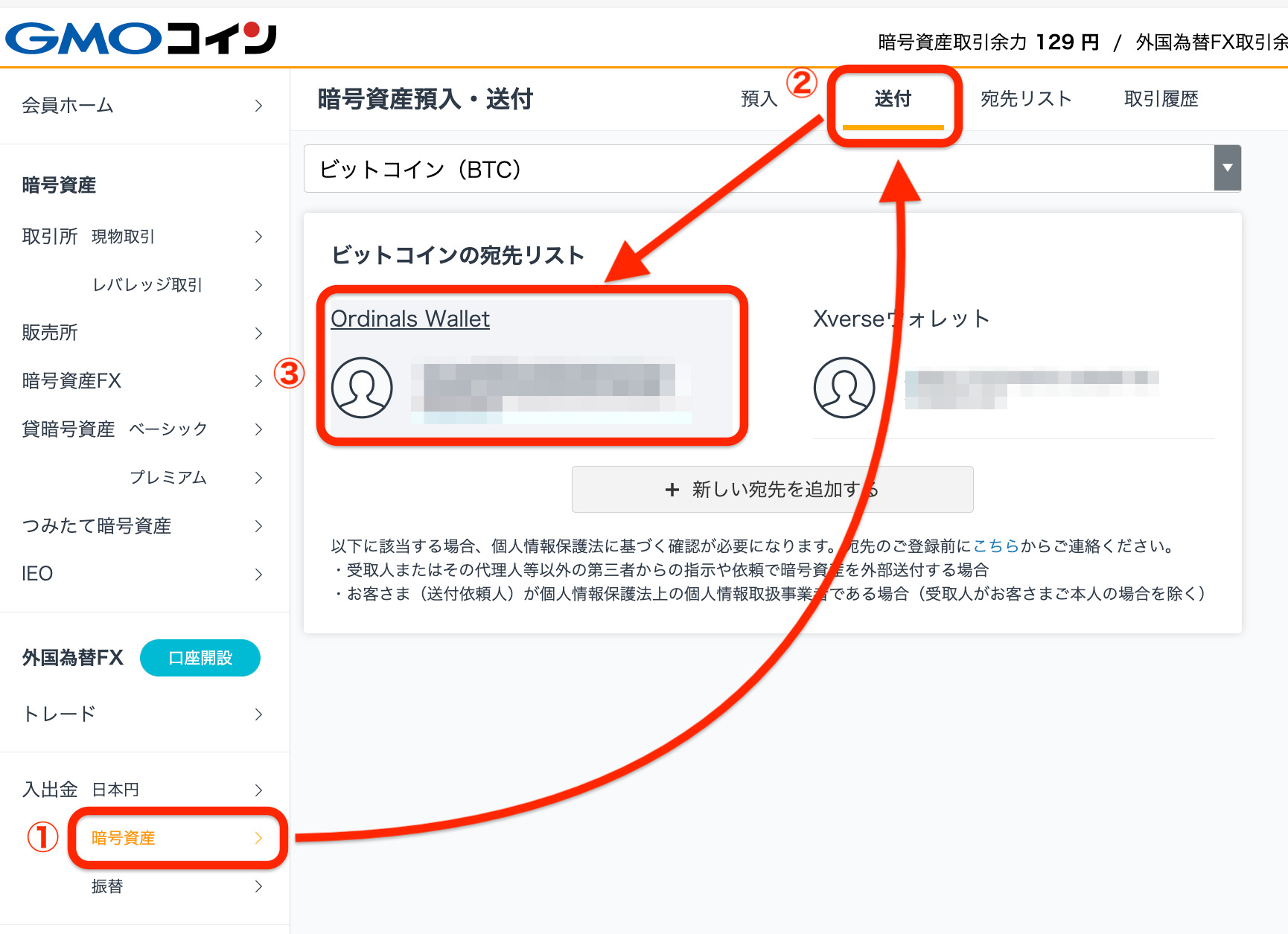The width and height of the screenshot is (1288, 934).
Task: Select the Xverseウォレット destination
Action: 901,319
